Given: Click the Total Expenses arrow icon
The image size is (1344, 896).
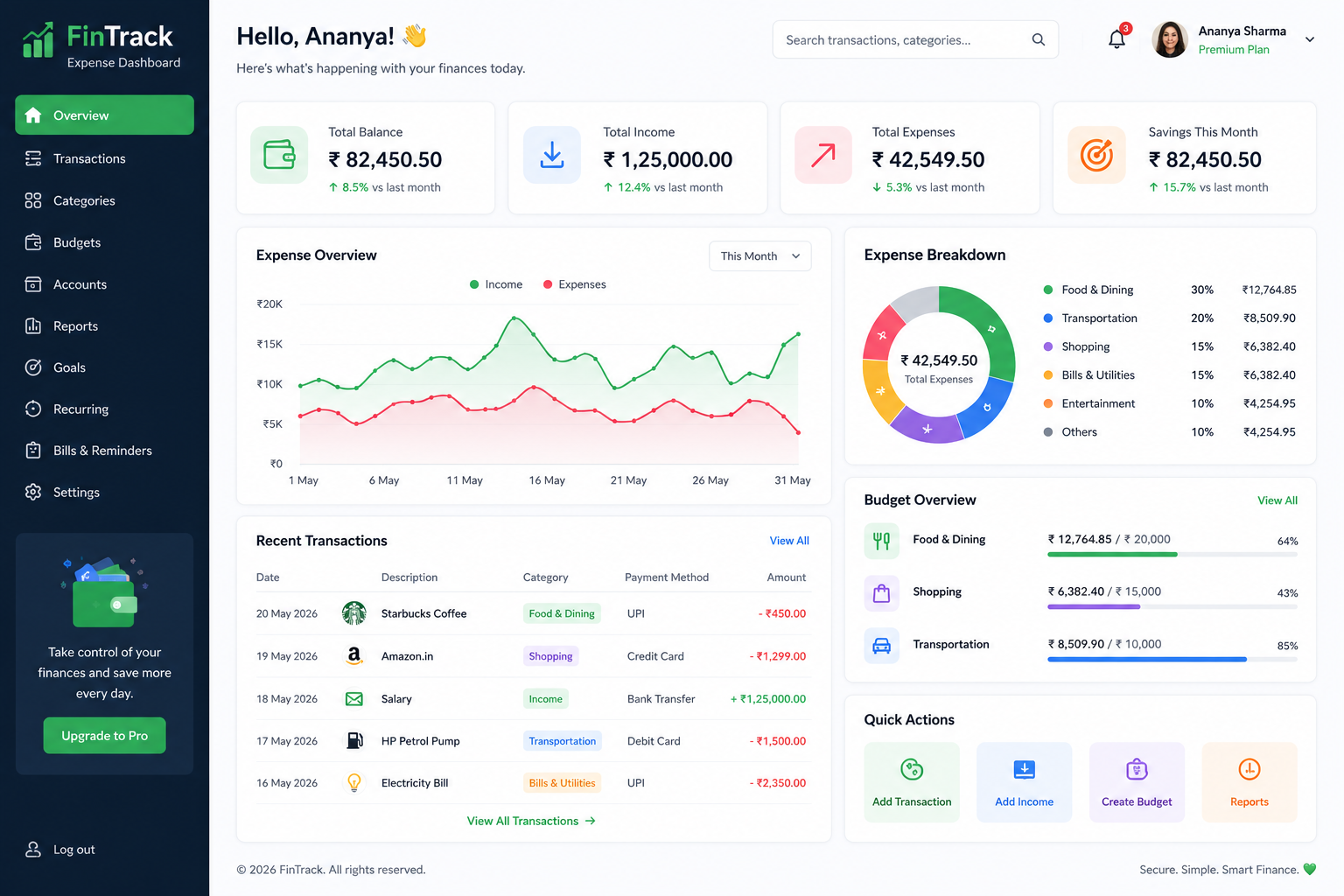Looking at the screenshot, I should 823,155.
